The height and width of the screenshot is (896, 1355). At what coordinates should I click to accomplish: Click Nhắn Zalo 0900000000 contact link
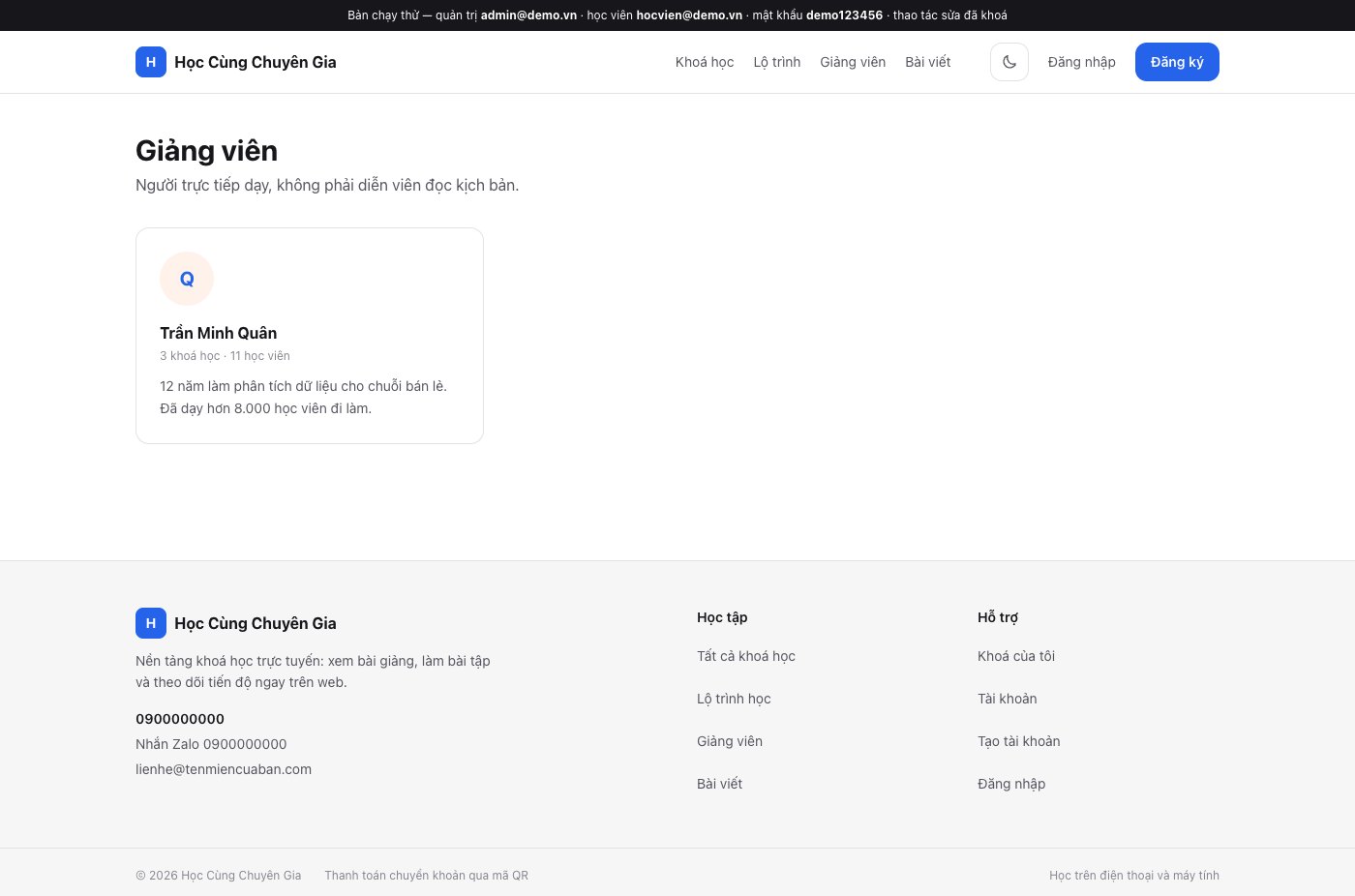(211, 744)
